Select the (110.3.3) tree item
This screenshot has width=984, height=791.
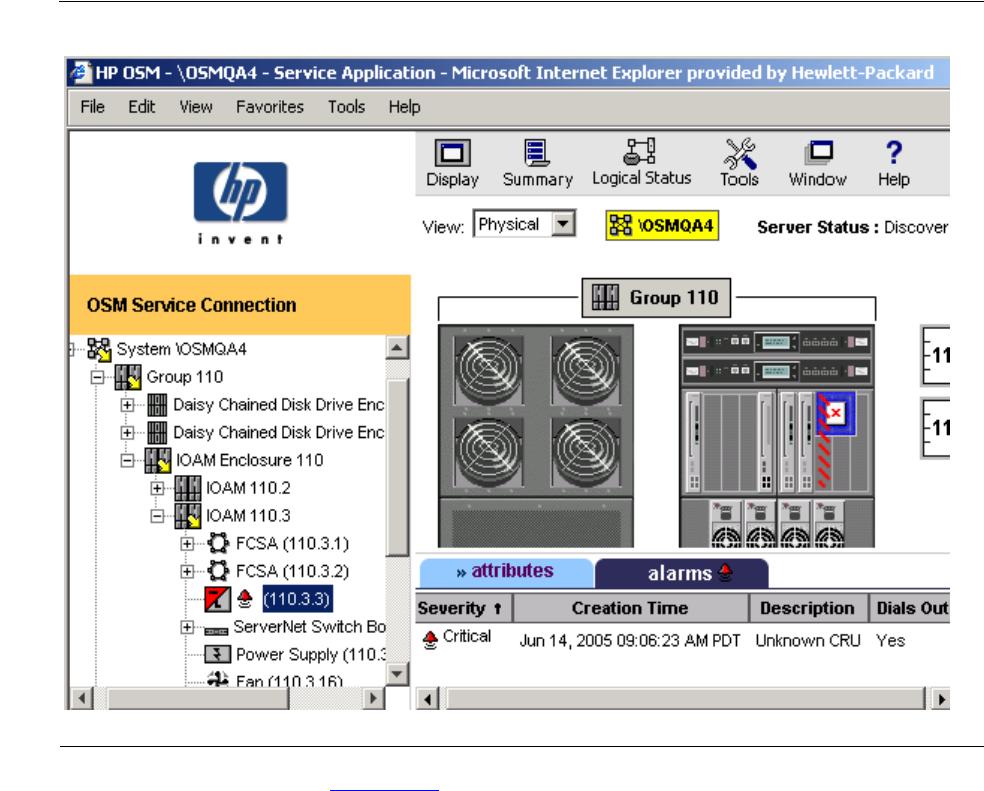(296, 599)
